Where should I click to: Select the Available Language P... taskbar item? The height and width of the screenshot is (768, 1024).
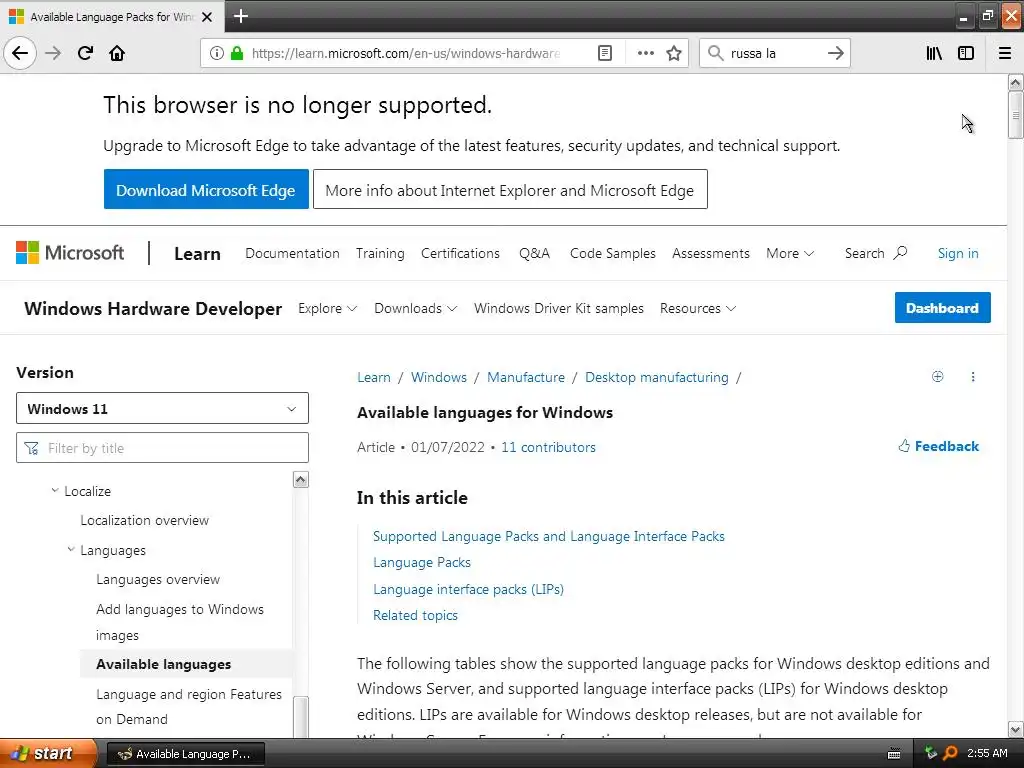185,754
